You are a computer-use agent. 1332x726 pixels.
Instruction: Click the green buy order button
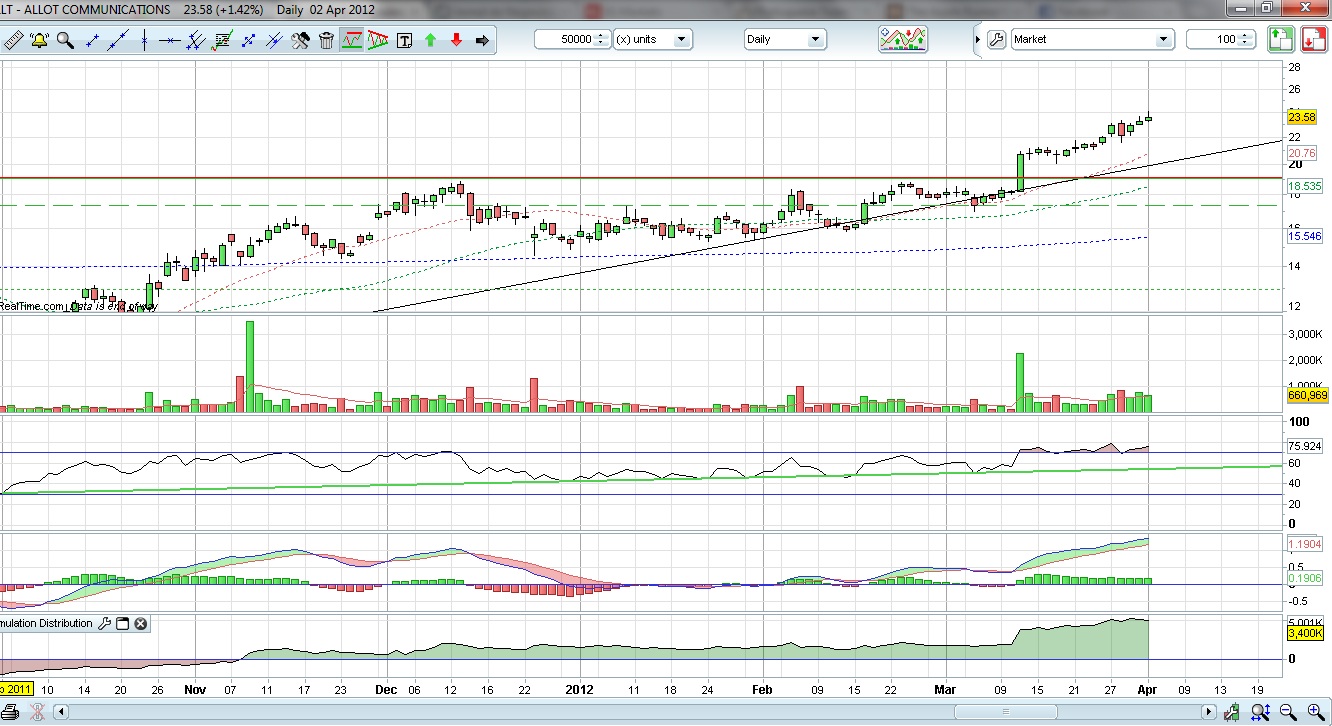(x=1281, y=39)
